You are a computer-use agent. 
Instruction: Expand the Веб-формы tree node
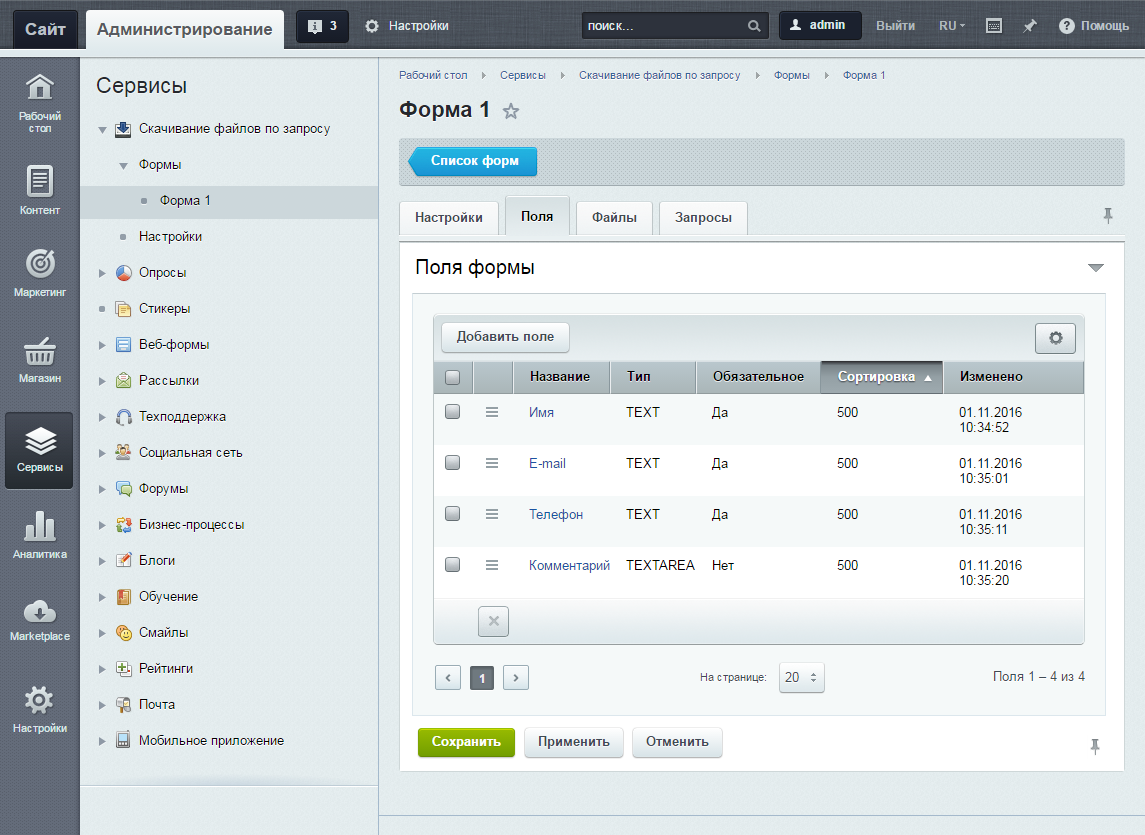(102, 345)
